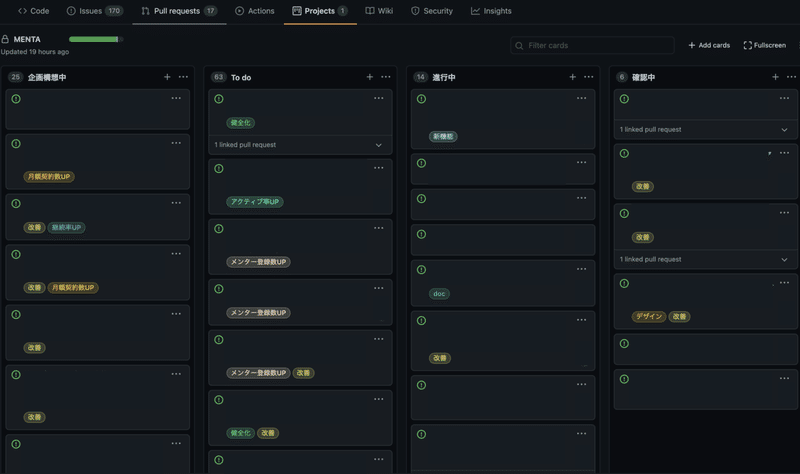The image size is (800, 474).
Task: Open the To do column options menu
Action: click(386, 77)
